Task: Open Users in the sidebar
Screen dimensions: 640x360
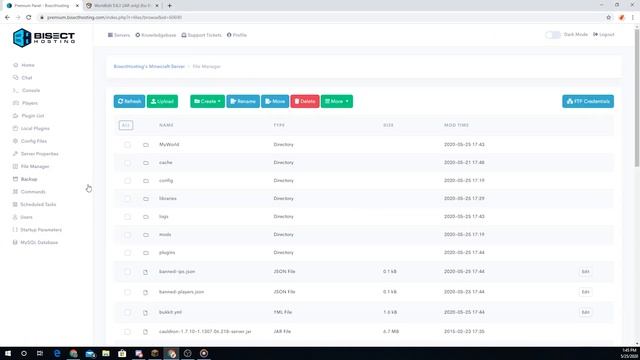Action: (x=22, y=217)
